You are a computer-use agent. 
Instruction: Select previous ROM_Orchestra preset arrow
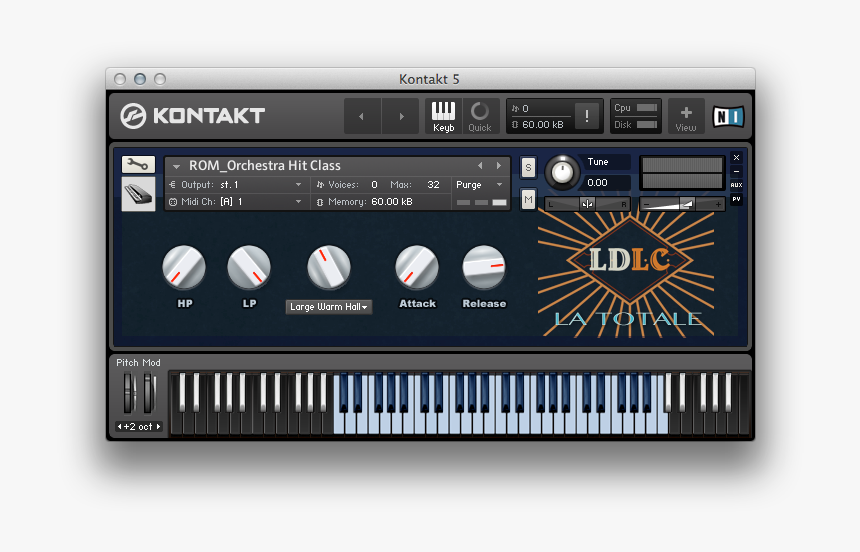click(480, 165)
